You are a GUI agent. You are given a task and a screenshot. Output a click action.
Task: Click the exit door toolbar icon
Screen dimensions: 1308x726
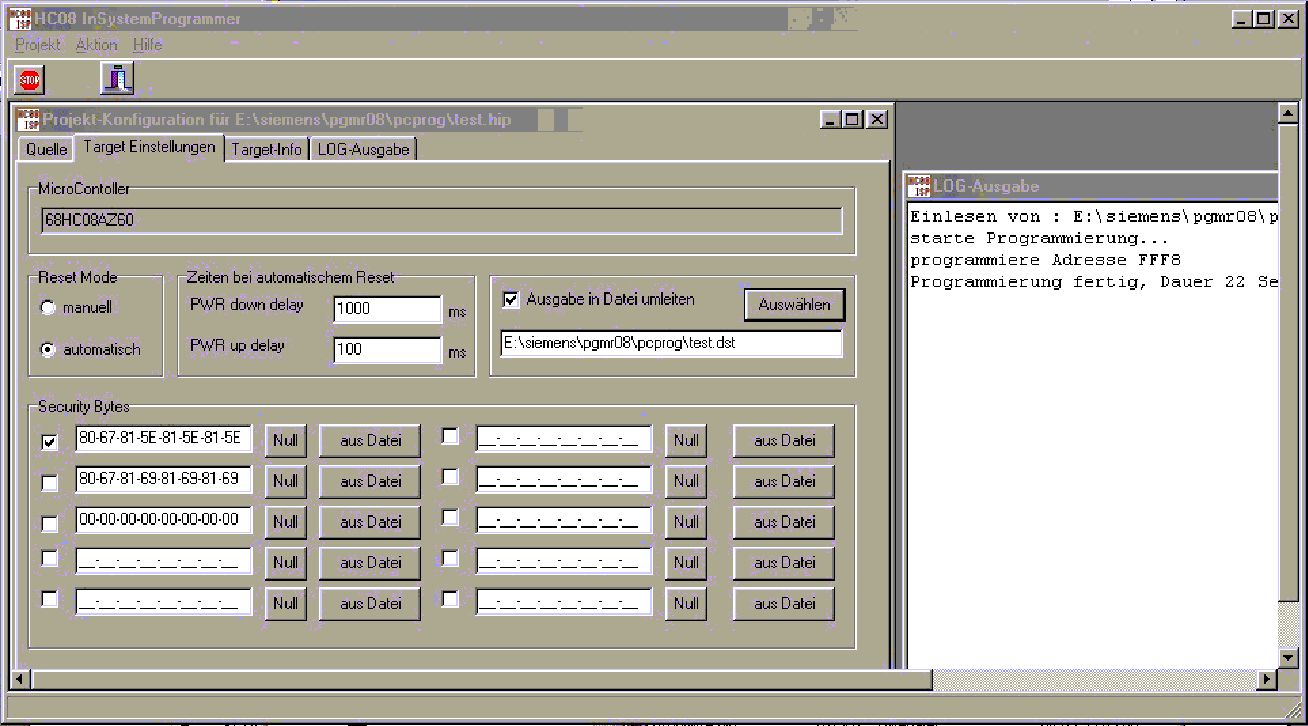tap(117, 78)
